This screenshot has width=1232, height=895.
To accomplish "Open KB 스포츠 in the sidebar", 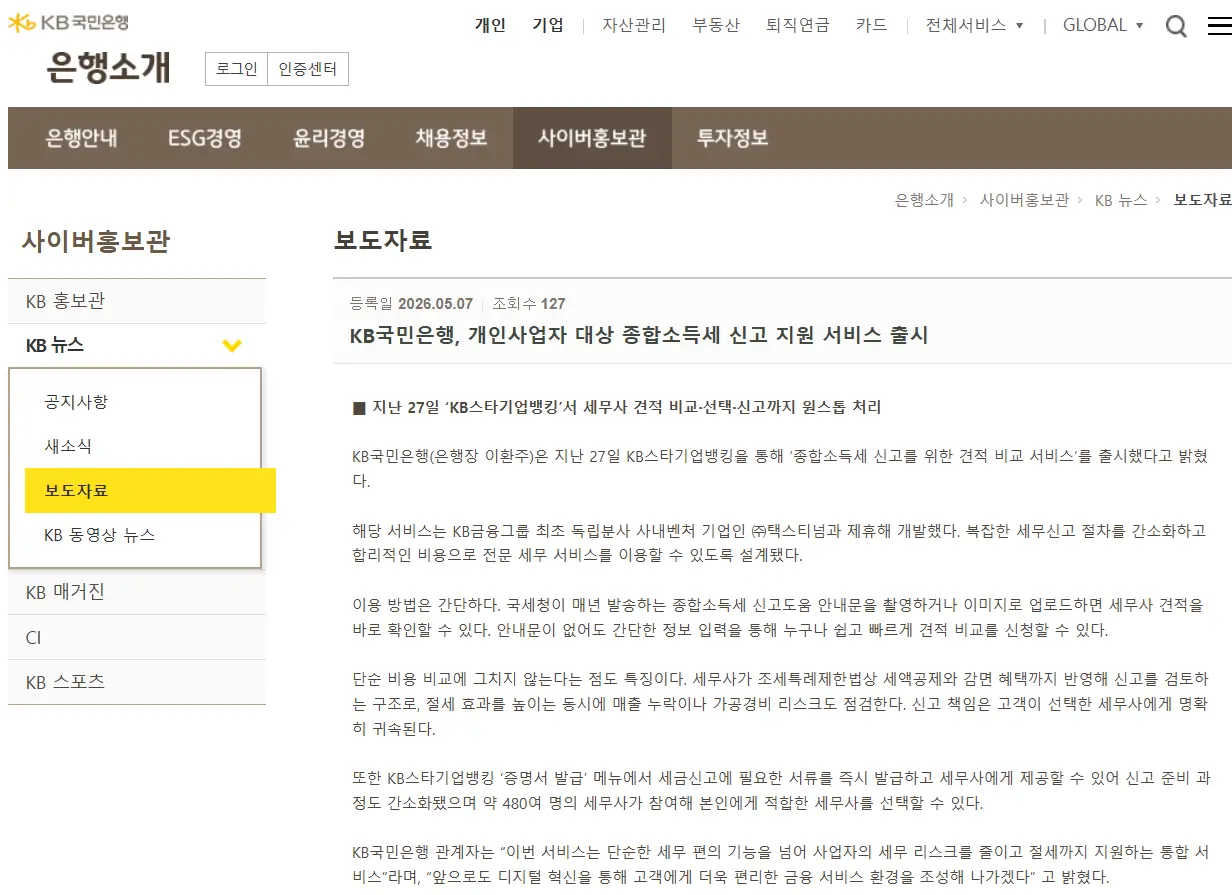I will point(137,682).
